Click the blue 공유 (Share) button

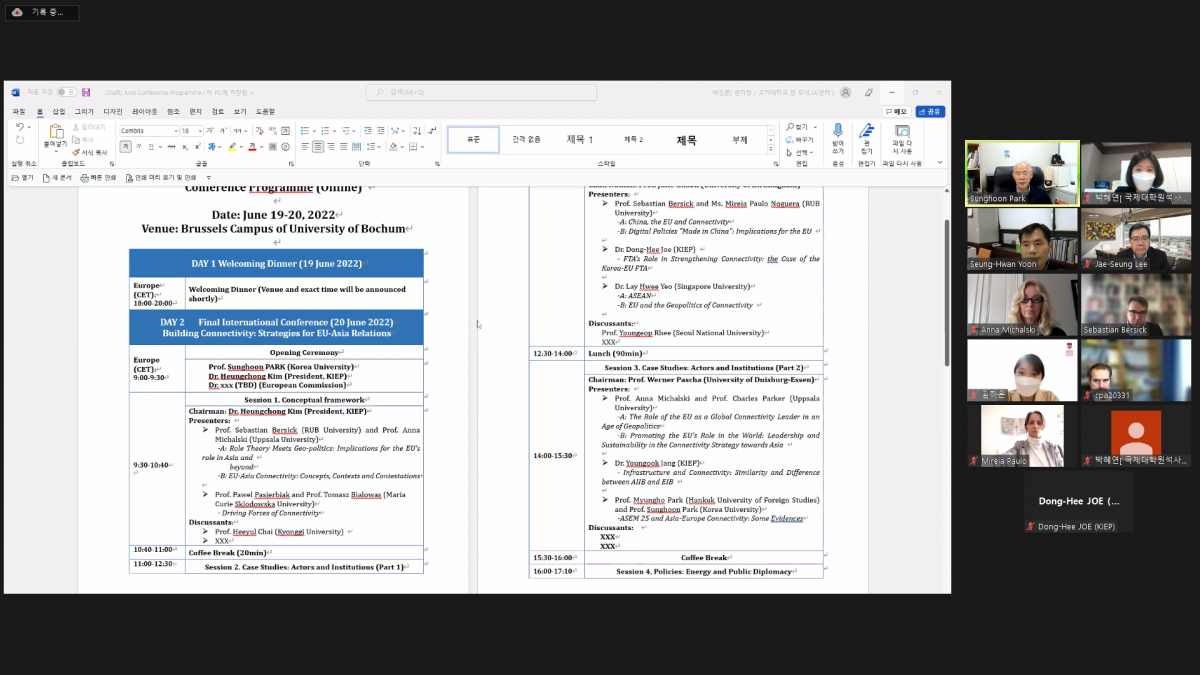pos(930,111)
